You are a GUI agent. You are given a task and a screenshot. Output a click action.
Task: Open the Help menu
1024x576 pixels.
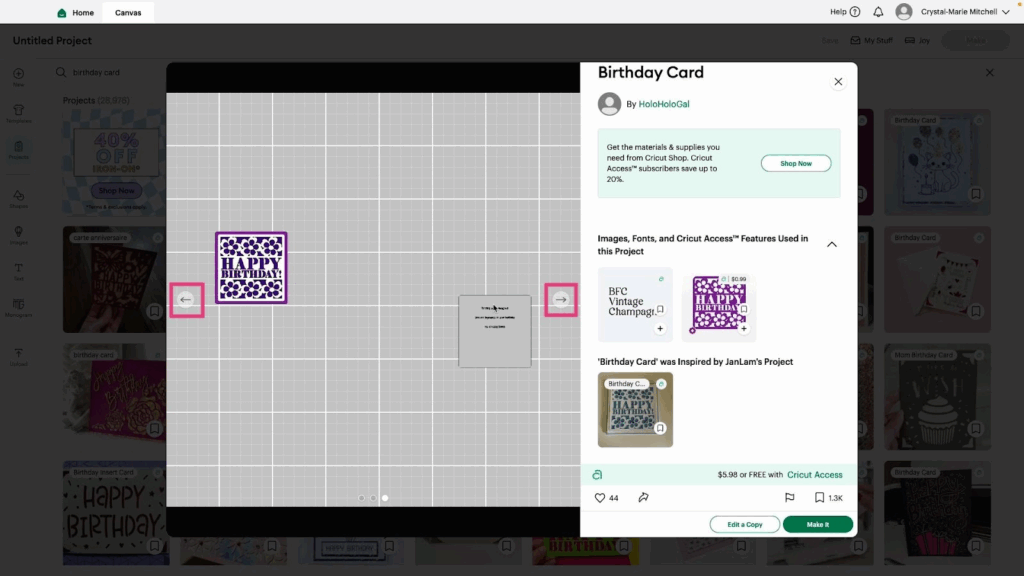844,12
